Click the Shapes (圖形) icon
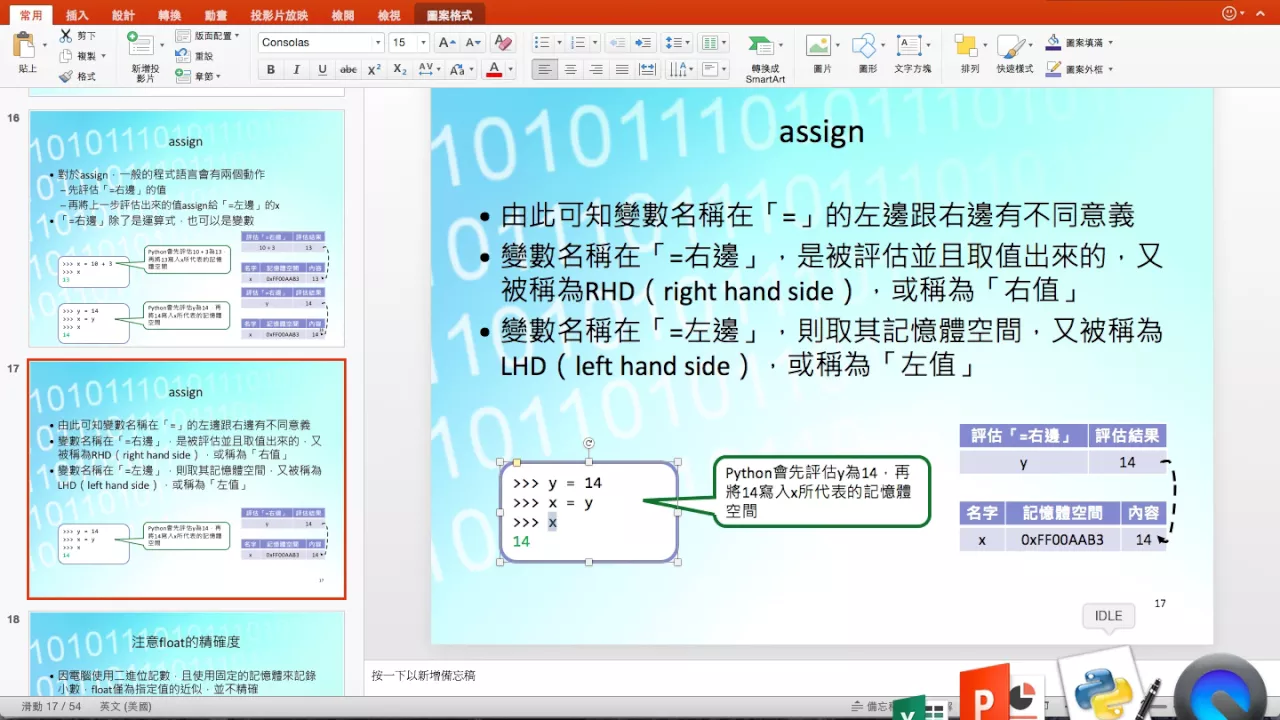 pos(865,46)
